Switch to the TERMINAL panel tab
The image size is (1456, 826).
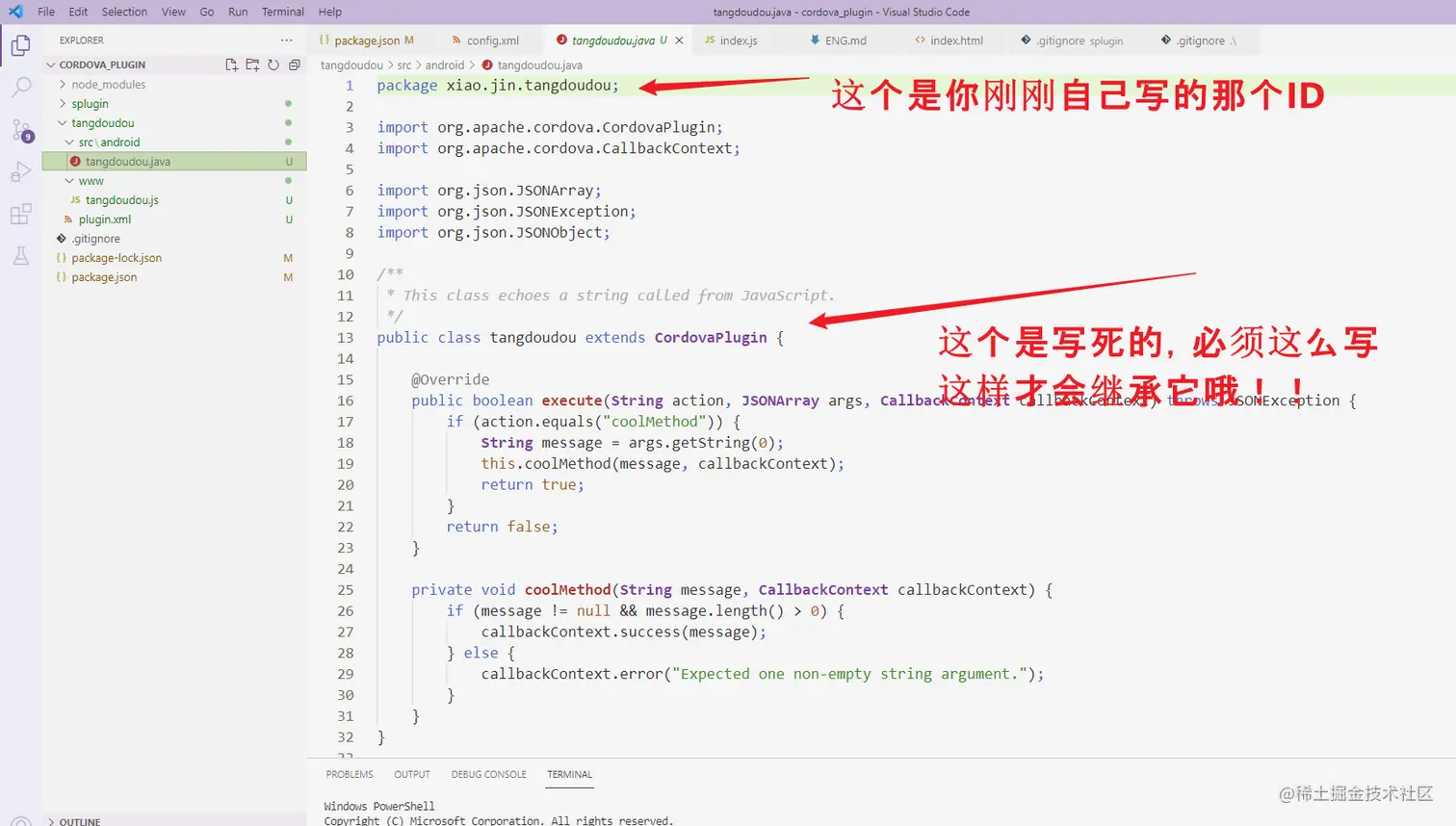click(x=570, y=774)
